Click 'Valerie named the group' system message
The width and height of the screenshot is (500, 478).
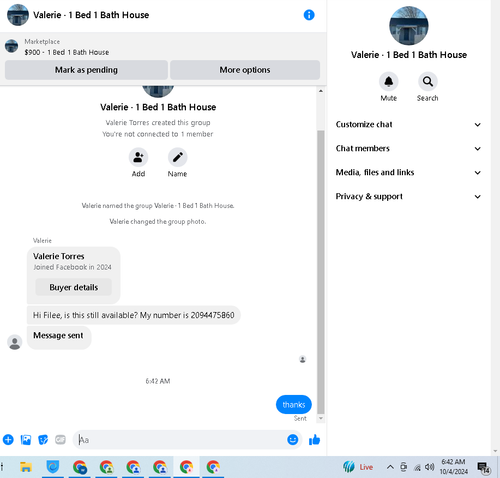pos(158,206)
